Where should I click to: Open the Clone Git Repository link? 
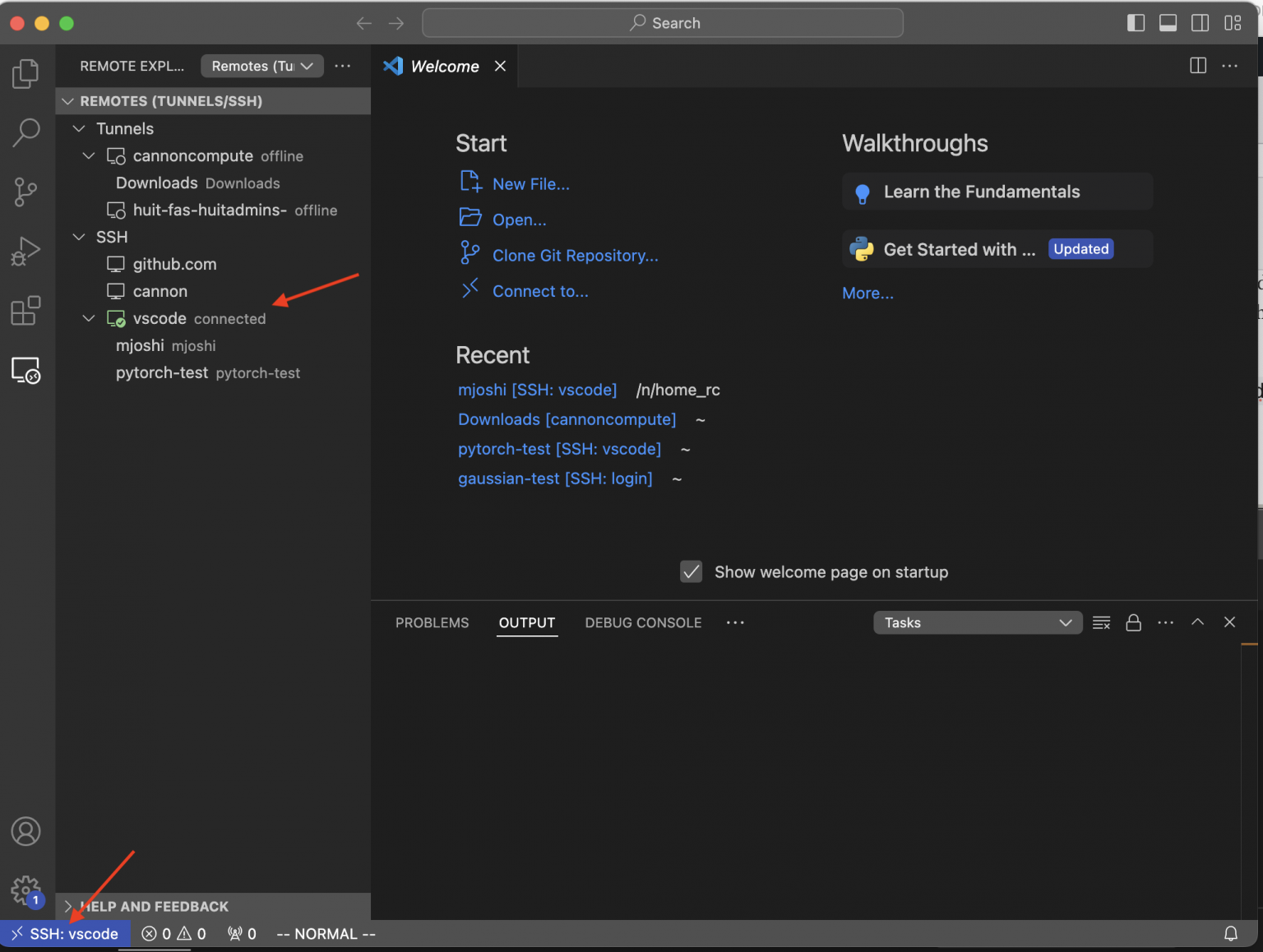point(575,255)
